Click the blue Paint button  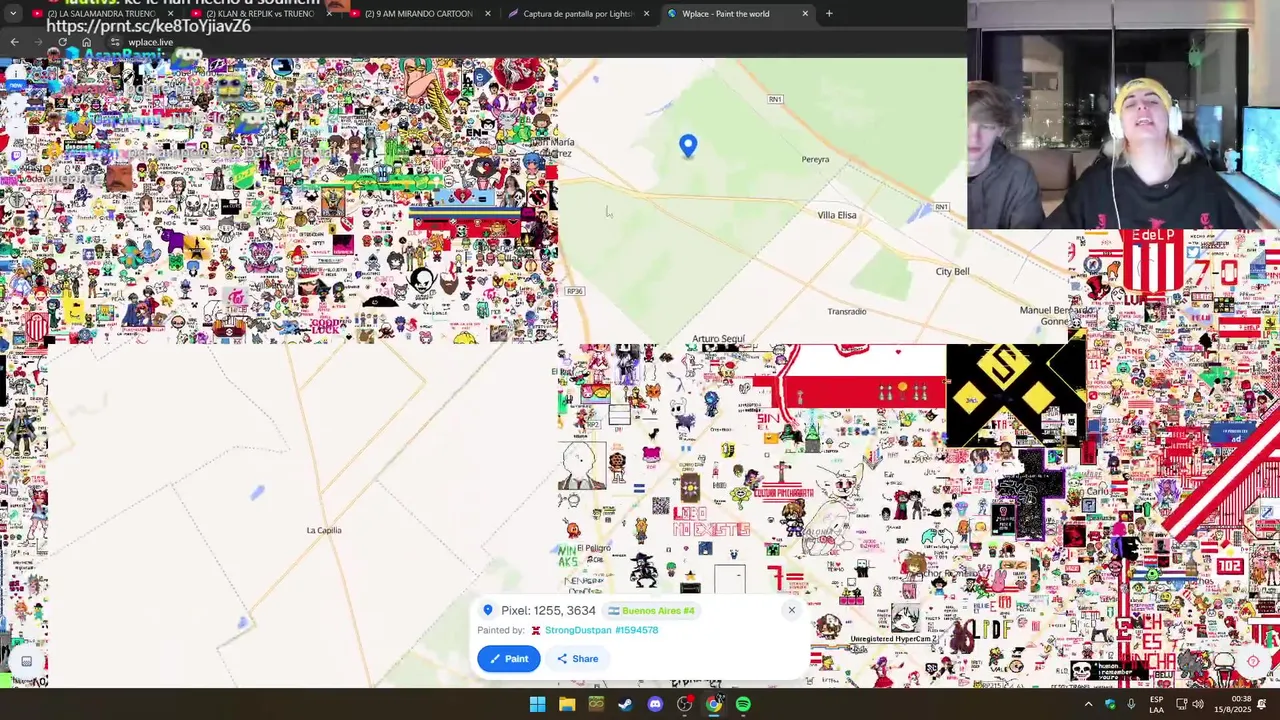pos(509,658)
